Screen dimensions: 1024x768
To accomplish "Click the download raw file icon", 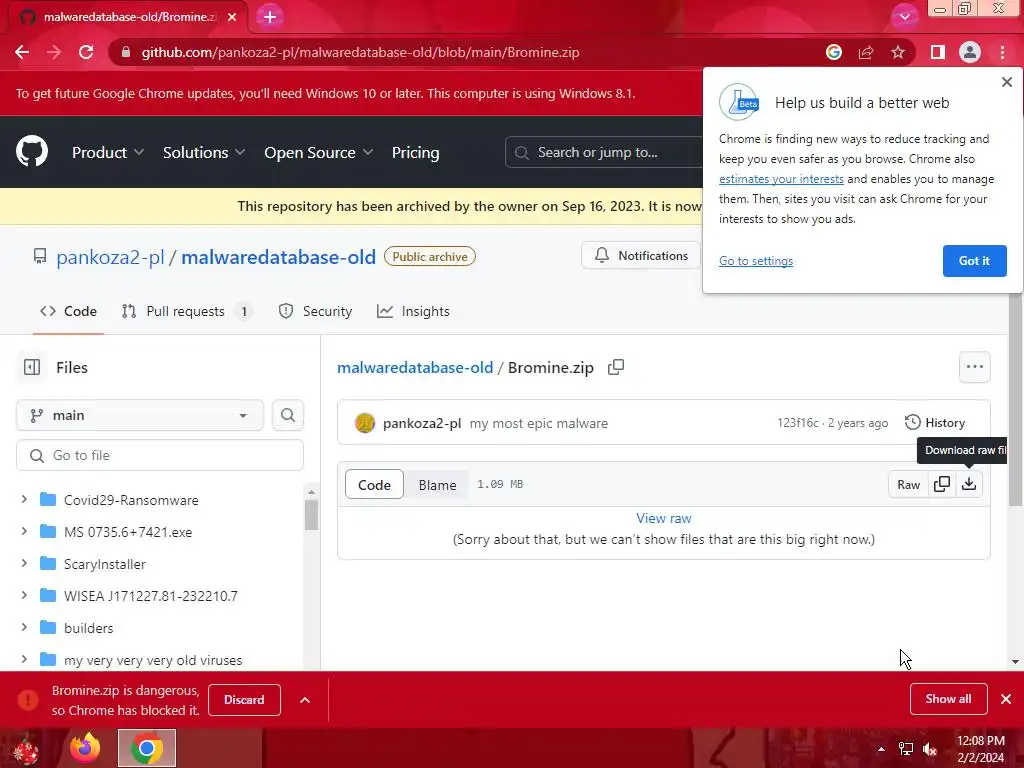I will [x=969, y=484].
